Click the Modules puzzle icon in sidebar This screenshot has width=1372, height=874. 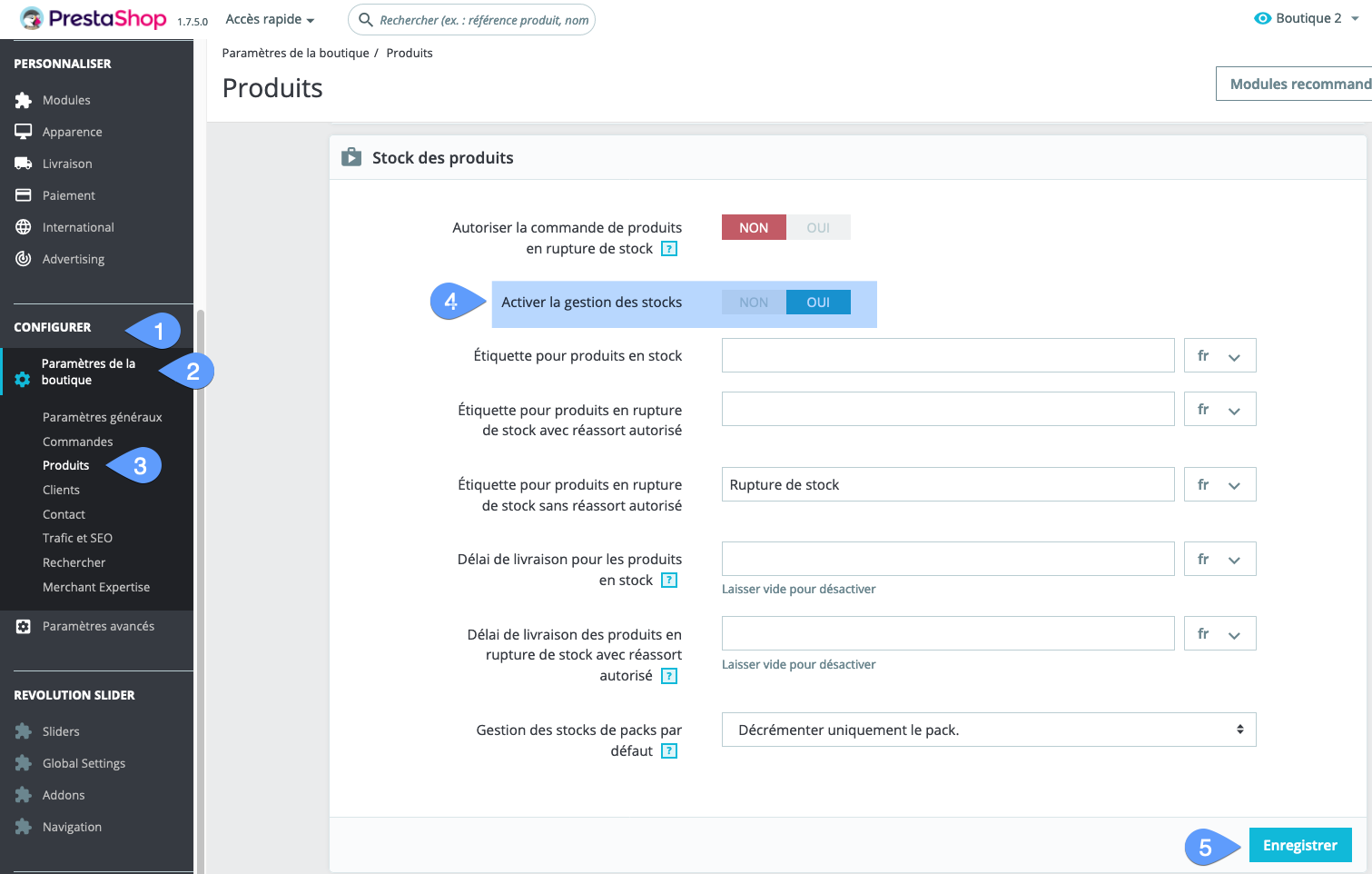coord(24,100)
